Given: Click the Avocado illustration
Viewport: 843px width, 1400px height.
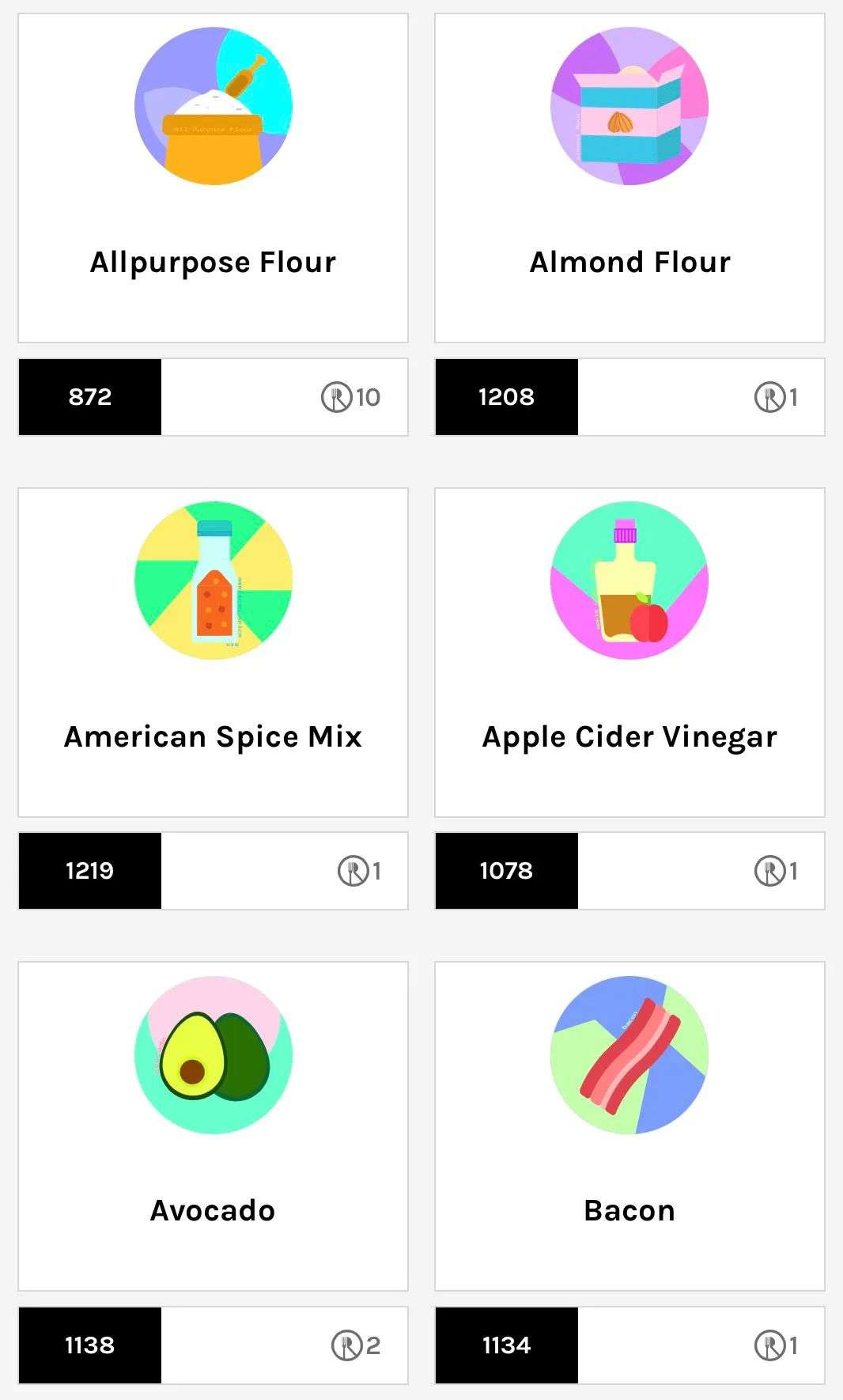Looking at the screenshot, I should (214, 1055).
